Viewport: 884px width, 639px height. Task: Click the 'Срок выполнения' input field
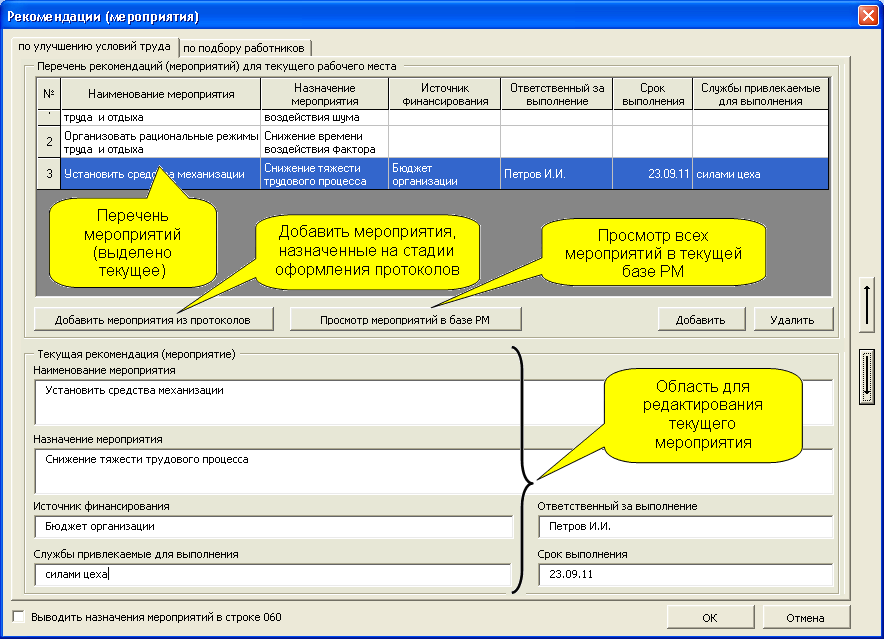point(686,574)
